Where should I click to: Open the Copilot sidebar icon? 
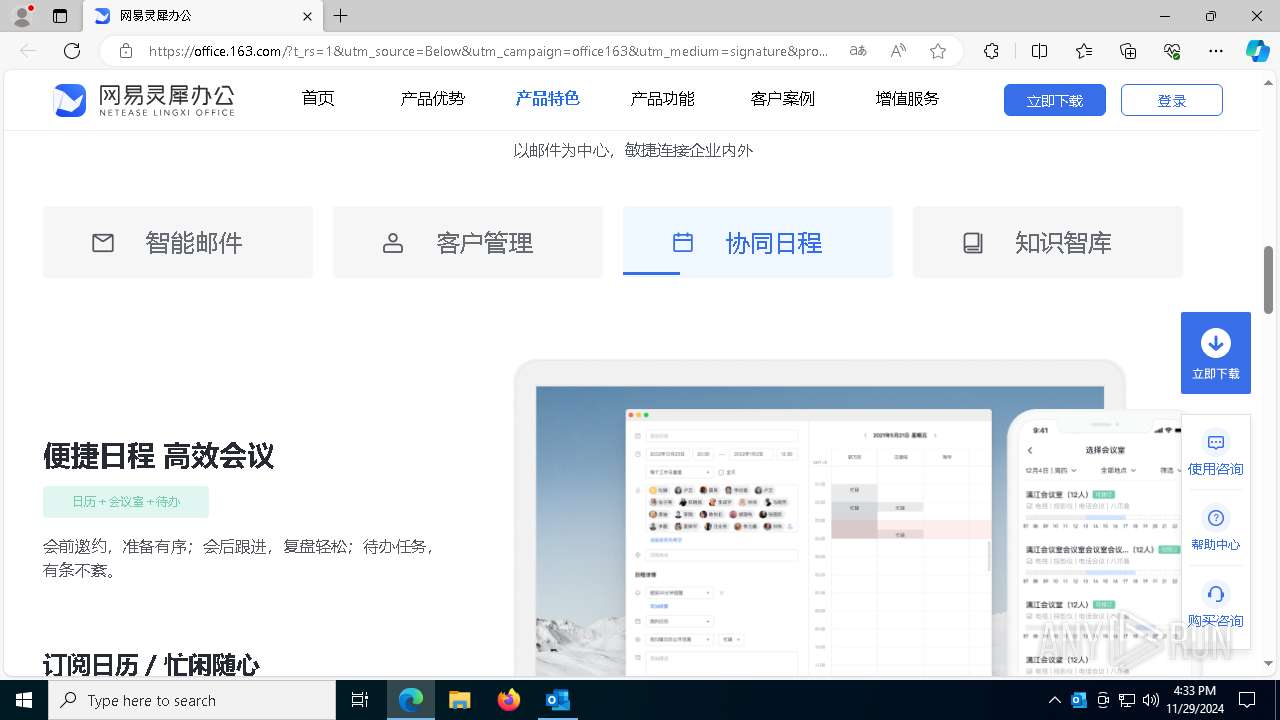tap(1257, 51)
